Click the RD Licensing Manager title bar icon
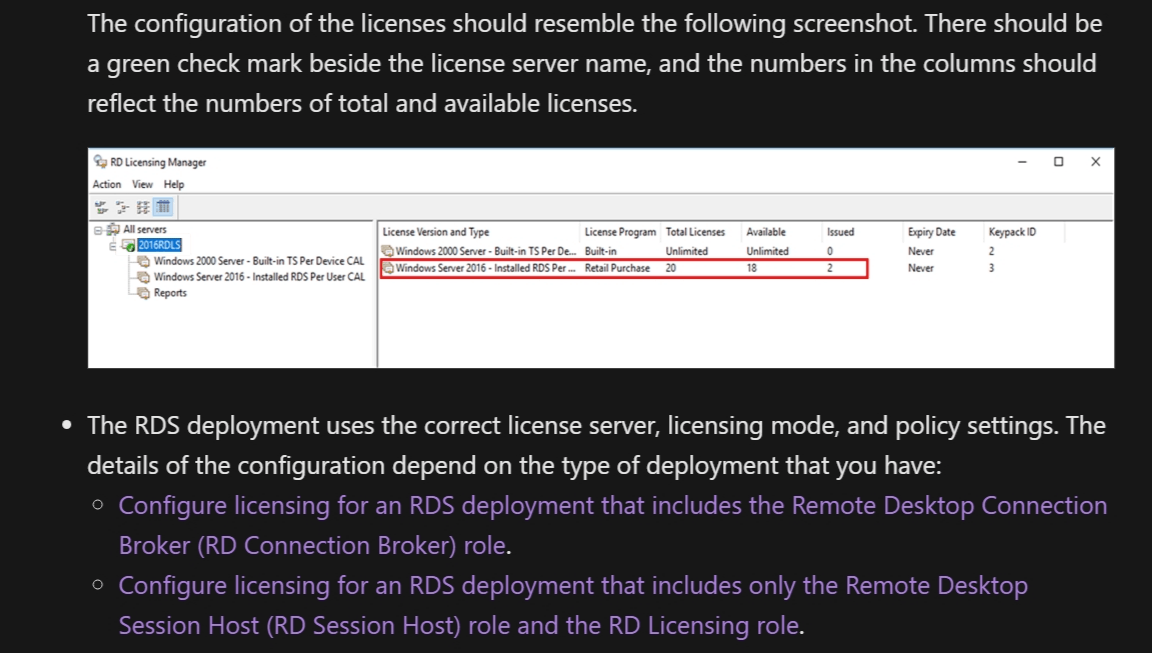The height and width of the screenshot is (653, 1152). pyautogui.click(x=100, y=162)
